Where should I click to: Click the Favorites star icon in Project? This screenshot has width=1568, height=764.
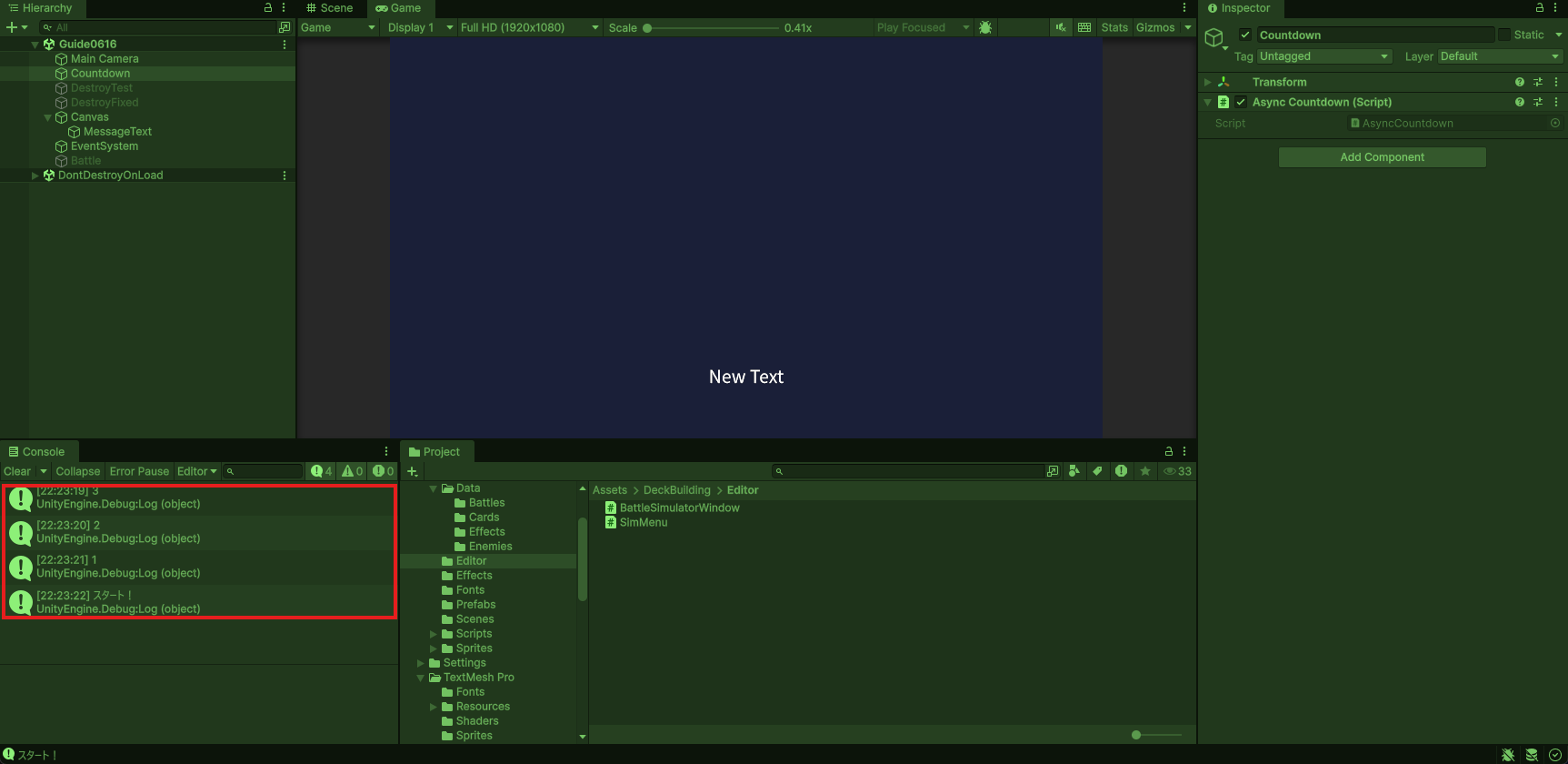click(x=1145, y=471)
